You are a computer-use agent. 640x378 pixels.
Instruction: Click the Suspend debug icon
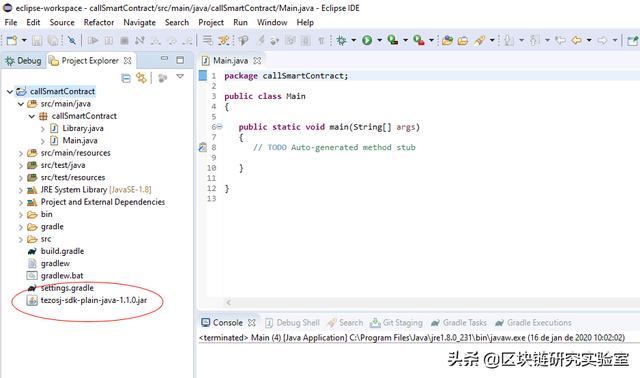click(x=109, y=40)
